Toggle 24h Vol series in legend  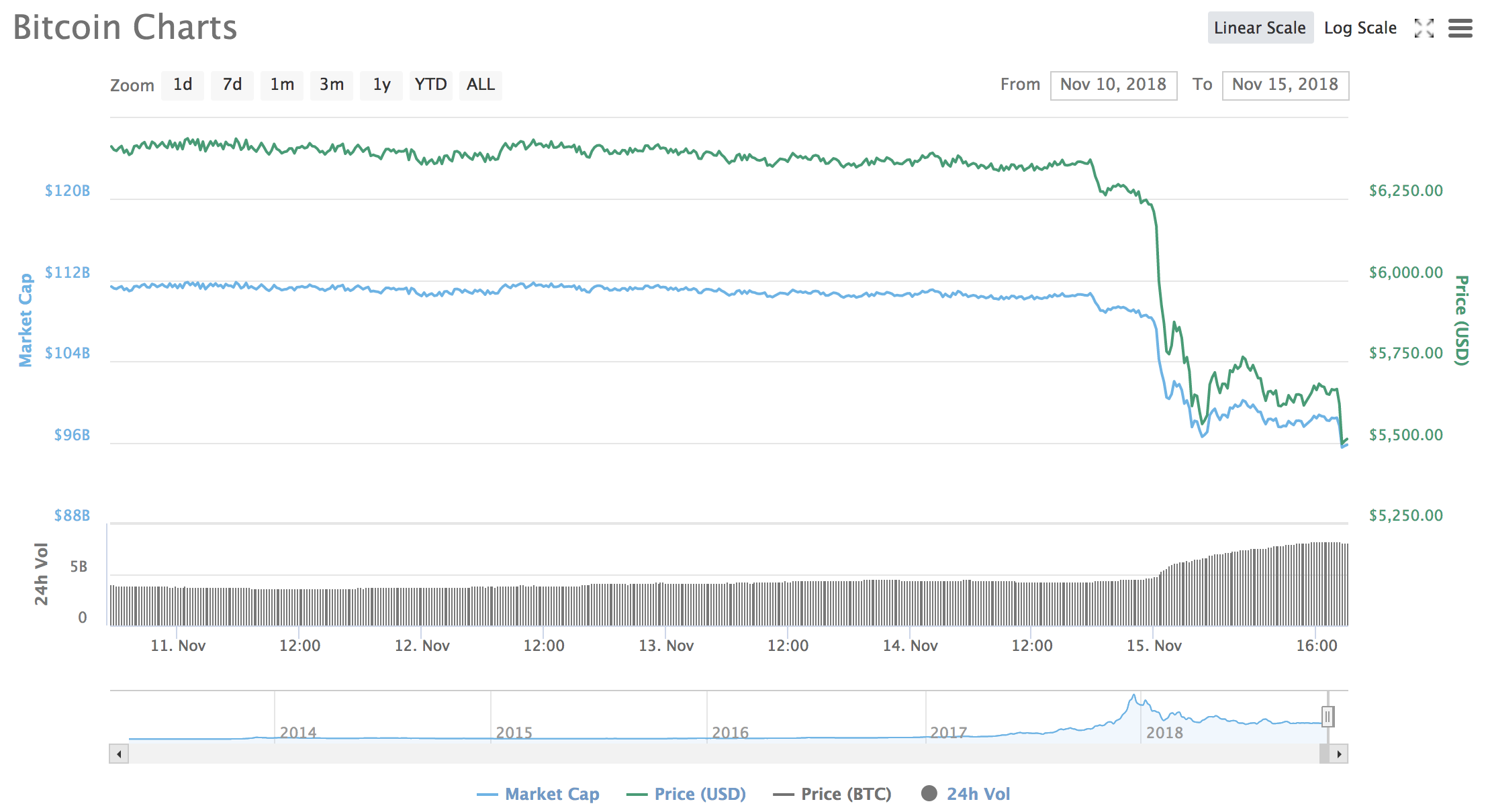click(966, 794)
